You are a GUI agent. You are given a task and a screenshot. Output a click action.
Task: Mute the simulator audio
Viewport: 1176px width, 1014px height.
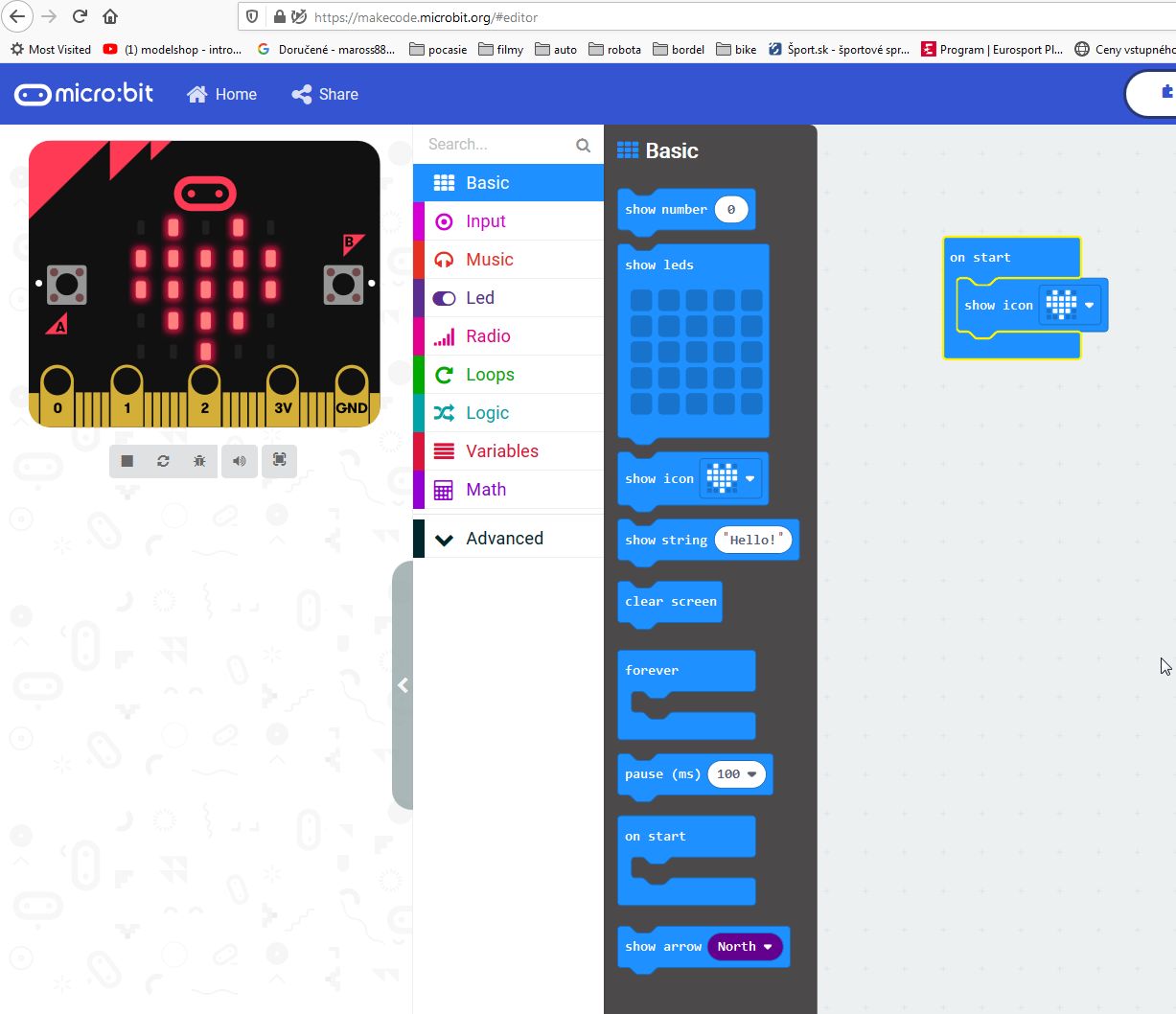pos(239,461)
